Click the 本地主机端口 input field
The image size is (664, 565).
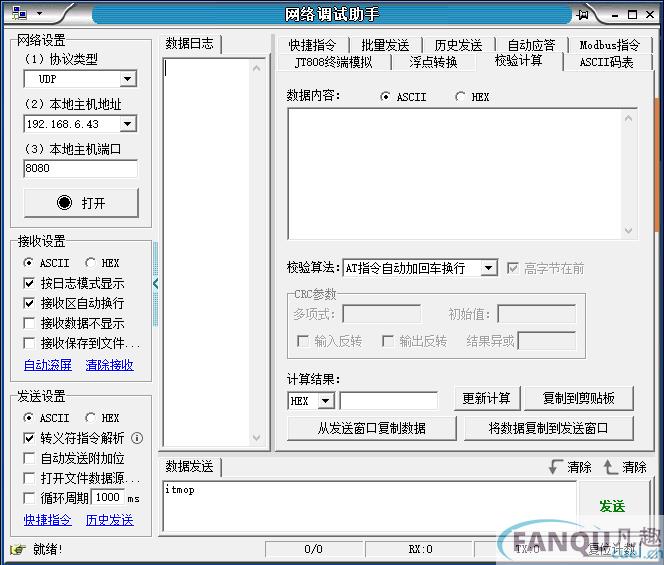[80, 169]
